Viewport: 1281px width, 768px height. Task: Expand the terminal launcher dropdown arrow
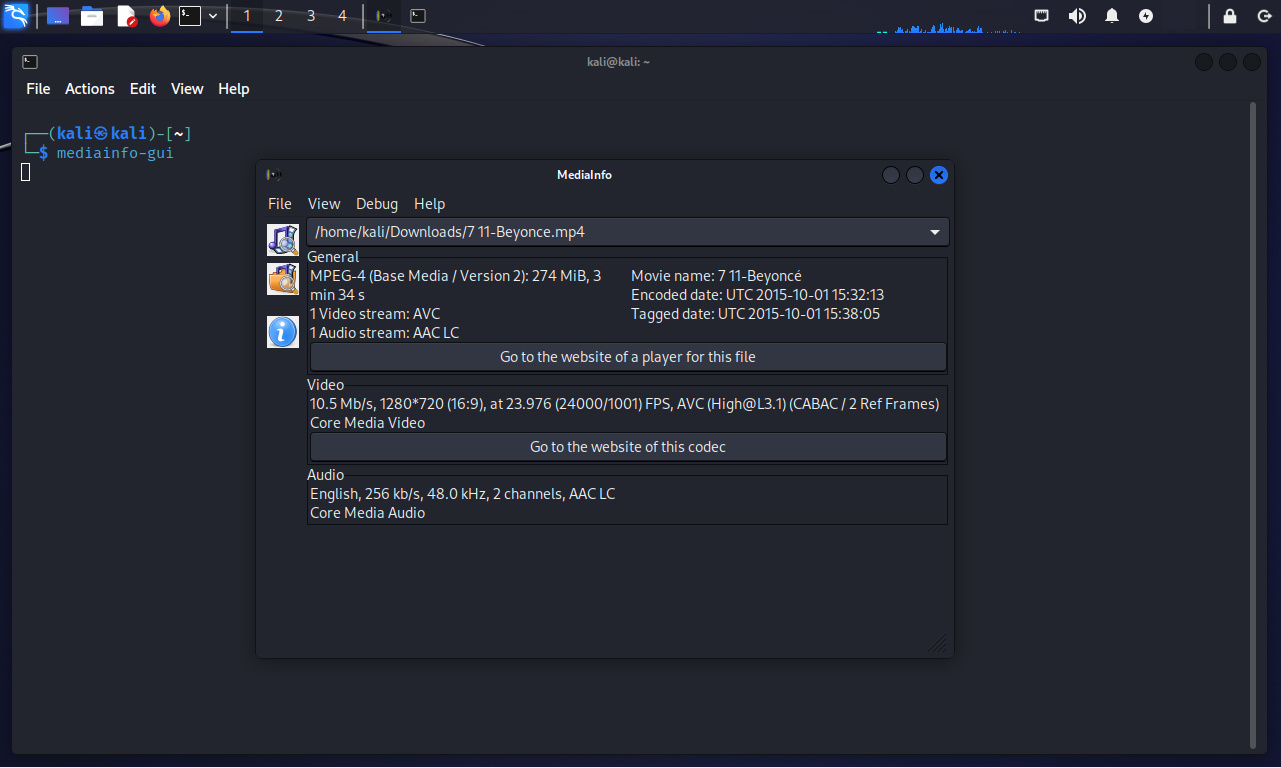[213, 16]
